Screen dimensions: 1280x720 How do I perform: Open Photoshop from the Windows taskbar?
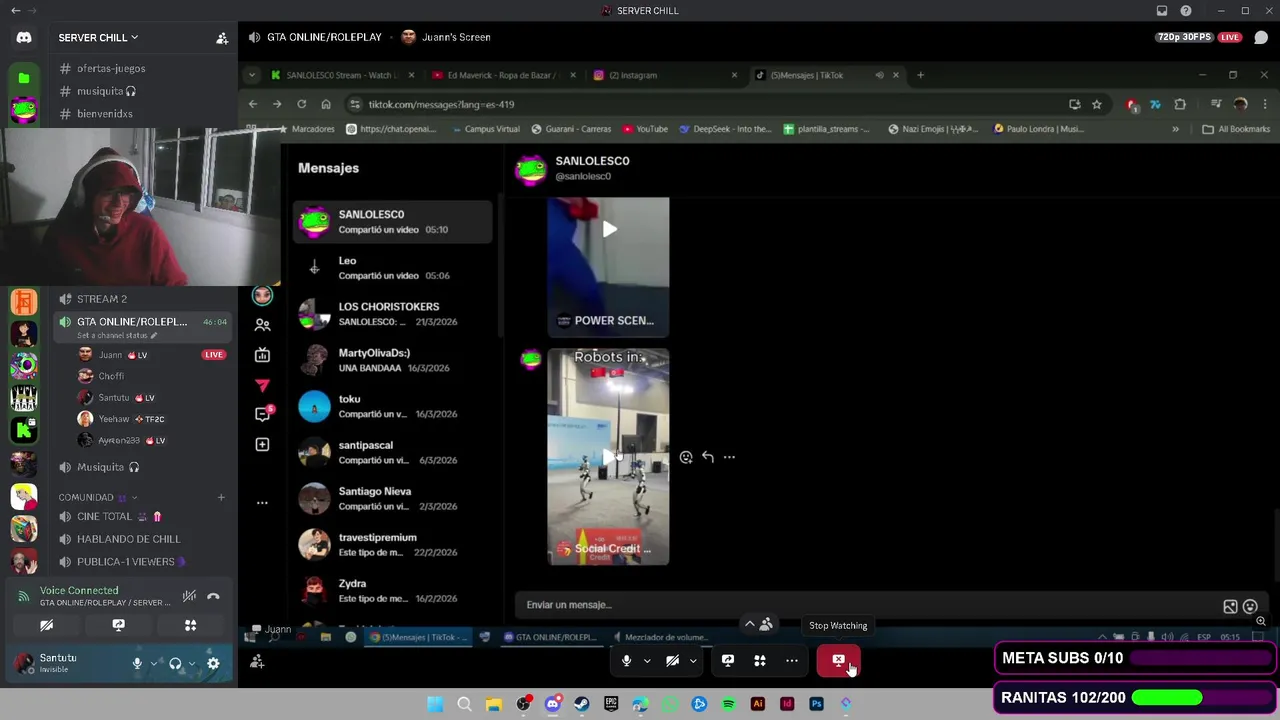click(x=816, y=704)
